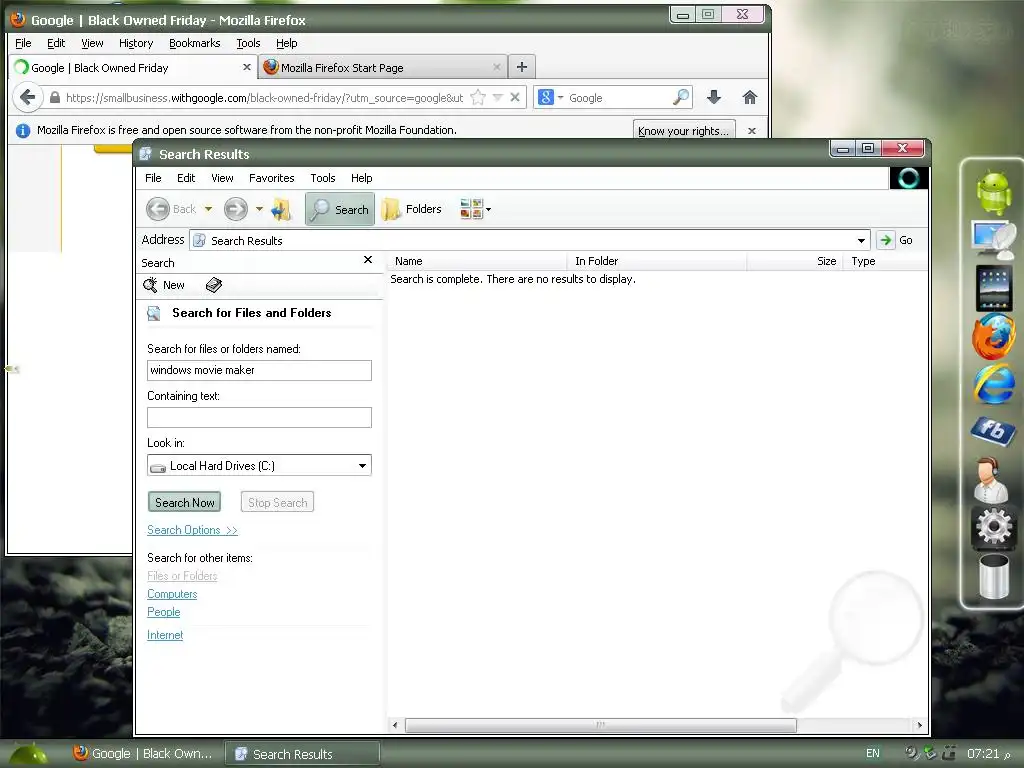Screen dimensions: 1024x768
Task: Stop loading page with X in Firefox URL bar
Action: (515, 97)
